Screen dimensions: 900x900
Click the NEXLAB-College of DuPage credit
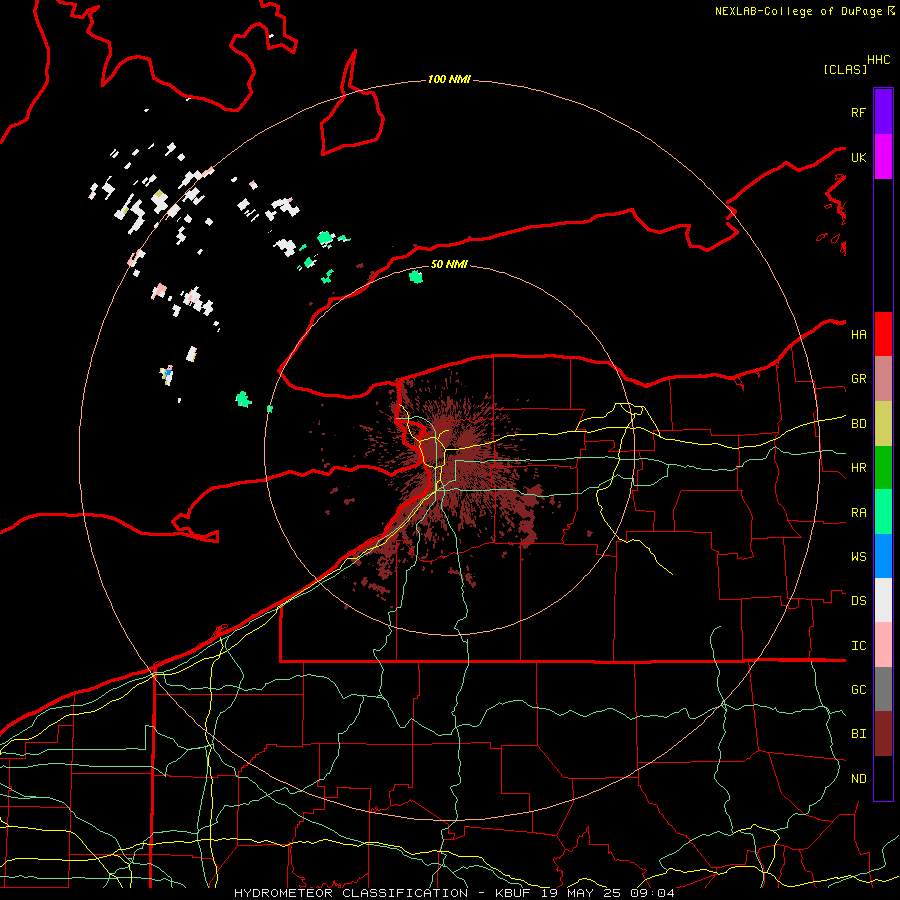804,11
